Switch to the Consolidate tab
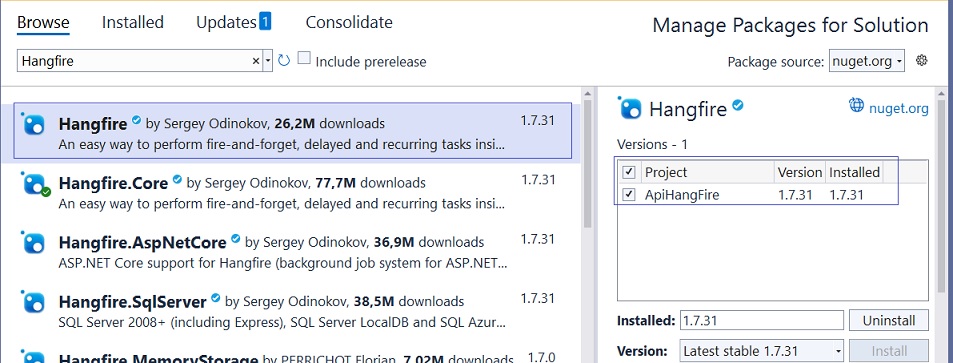Screen dimensions: 953x363 click(x=349, y=22)
